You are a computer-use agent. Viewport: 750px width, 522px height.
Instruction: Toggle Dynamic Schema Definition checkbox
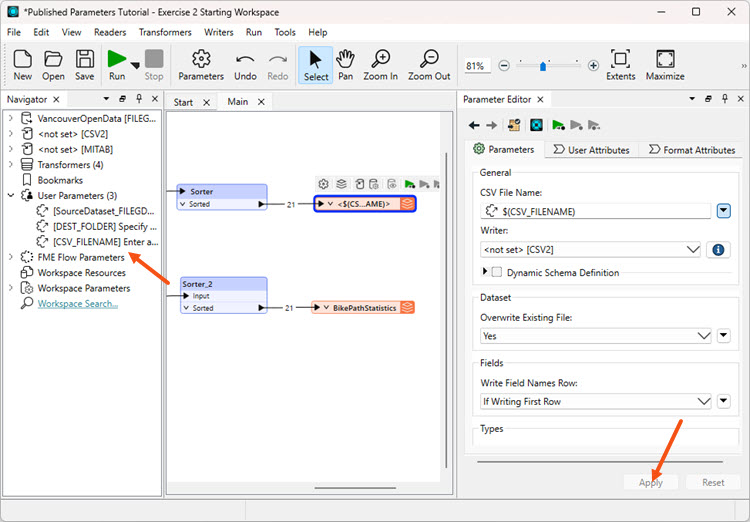point(497,272)
